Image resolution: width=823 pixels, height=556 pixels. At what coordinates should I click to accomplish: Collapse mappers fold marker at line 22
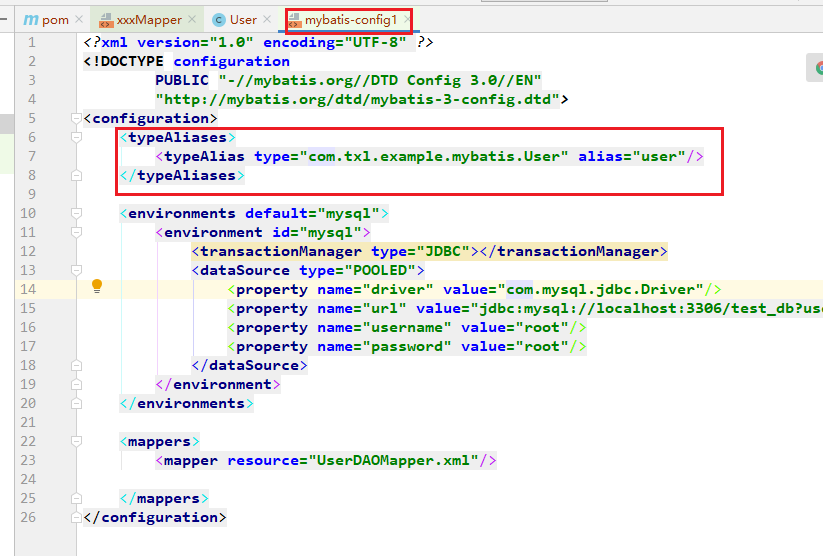(77, 442)
